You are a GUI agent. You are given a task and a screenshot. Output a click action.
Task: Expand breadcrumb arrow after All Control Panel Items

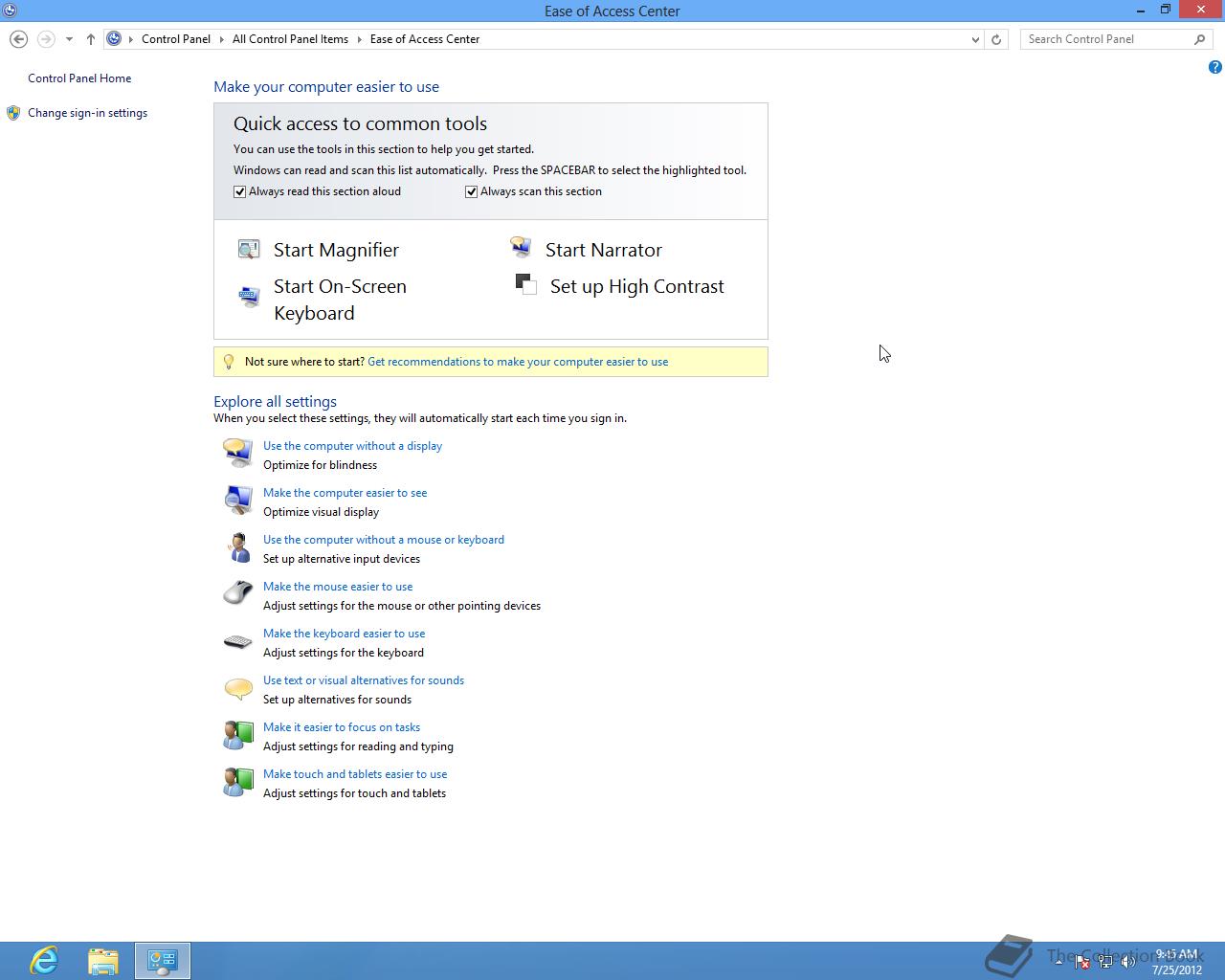click(x=360, y=39)
